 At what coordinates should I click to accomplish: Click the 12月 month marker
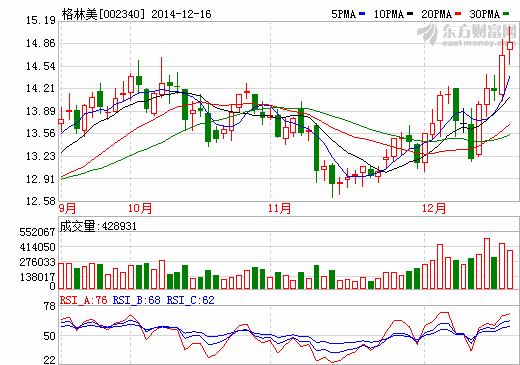pos(434,208)
